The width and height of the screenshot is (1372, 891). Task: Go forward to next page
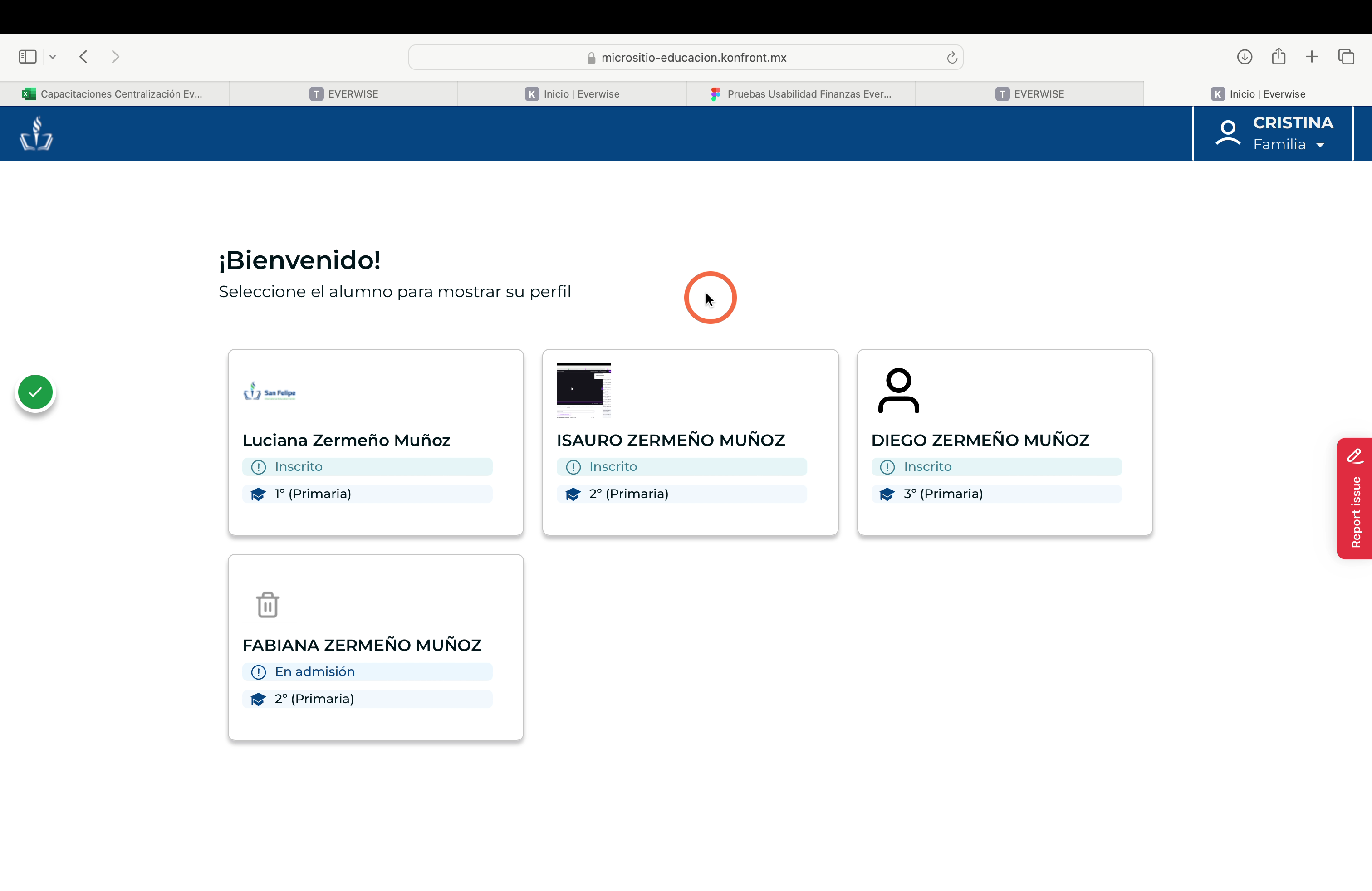coord(115,56)
